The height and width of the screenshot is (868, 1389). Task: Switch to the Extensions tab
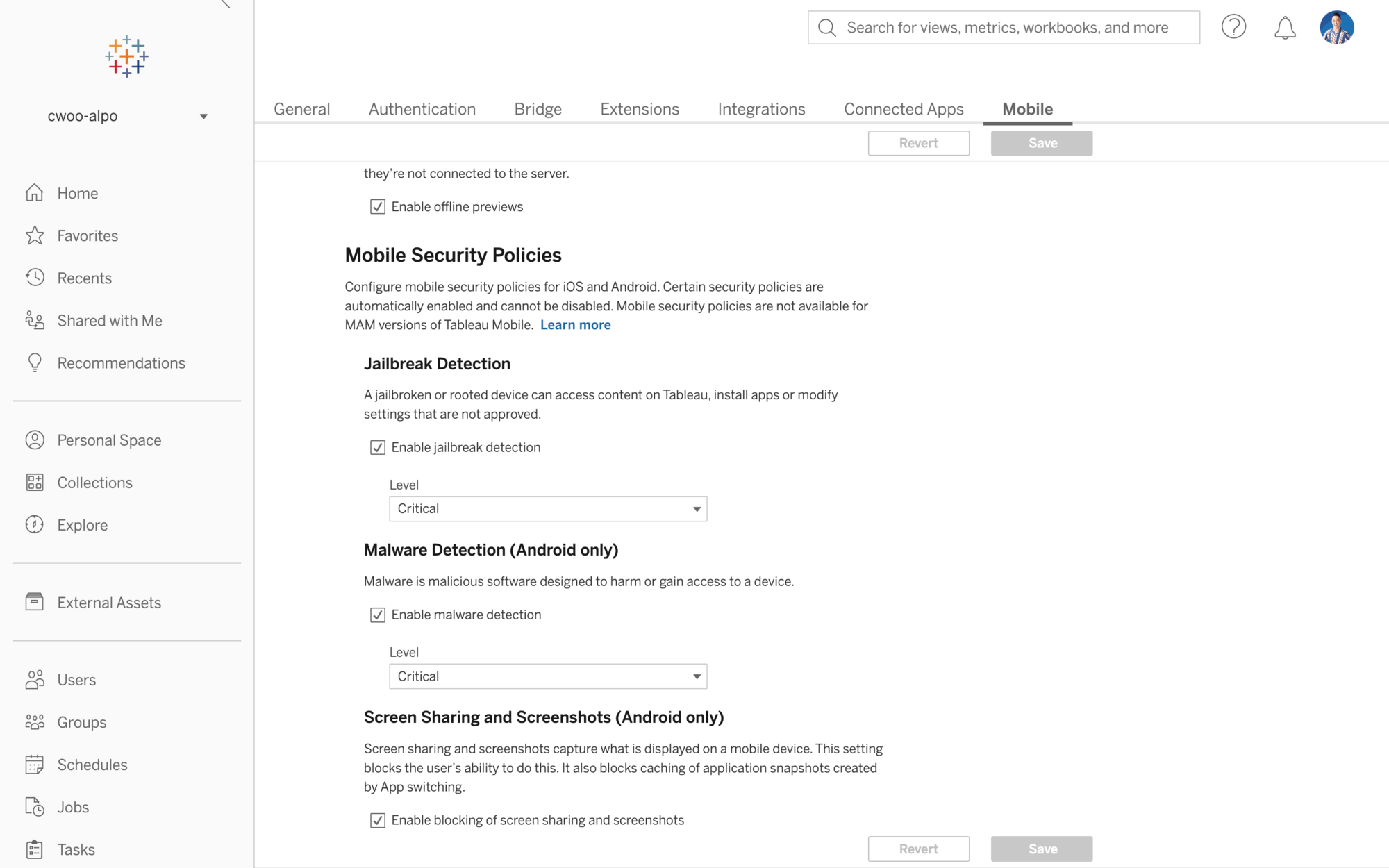point(639,109)
